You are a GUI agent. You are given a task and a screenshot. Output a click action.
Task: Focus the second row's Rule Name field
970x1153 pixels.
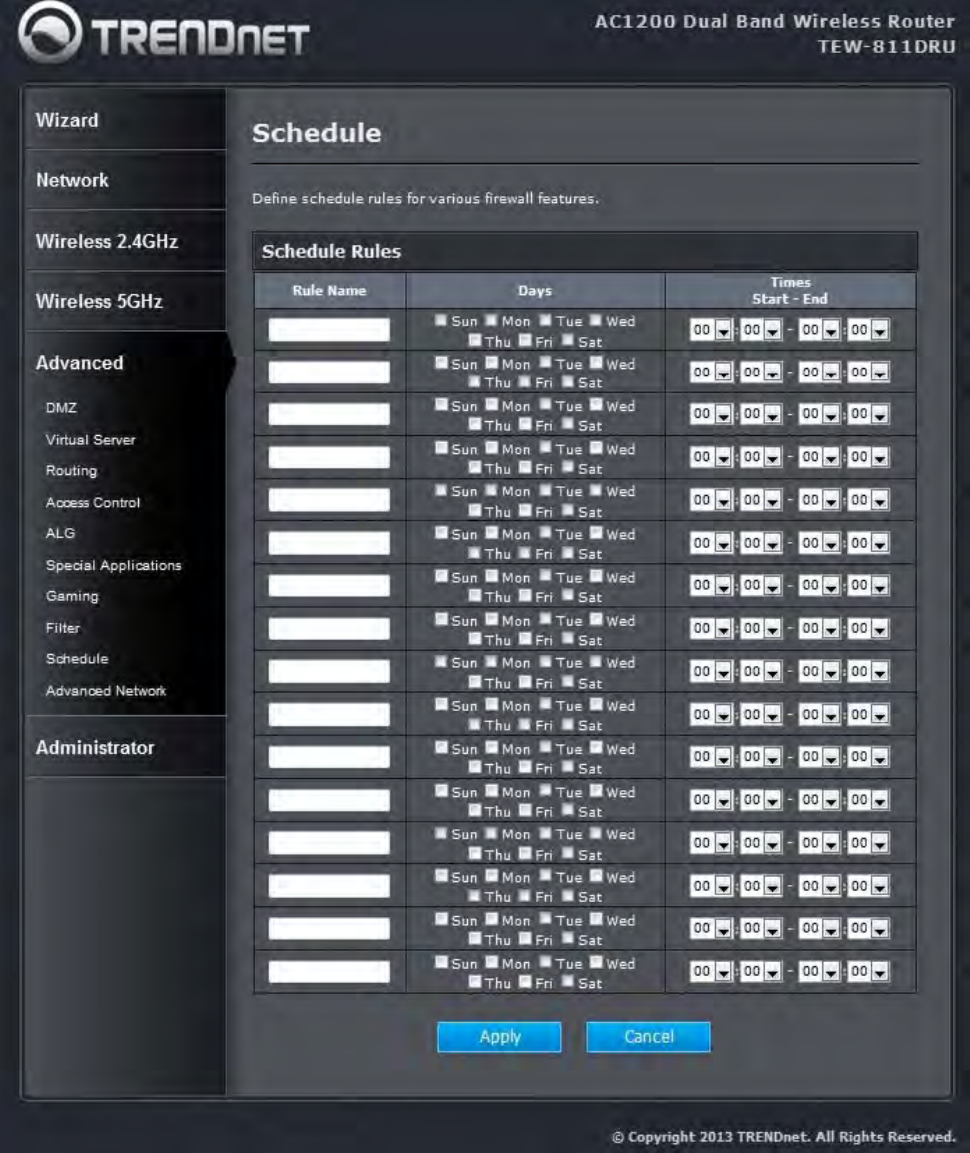point(329,372)
